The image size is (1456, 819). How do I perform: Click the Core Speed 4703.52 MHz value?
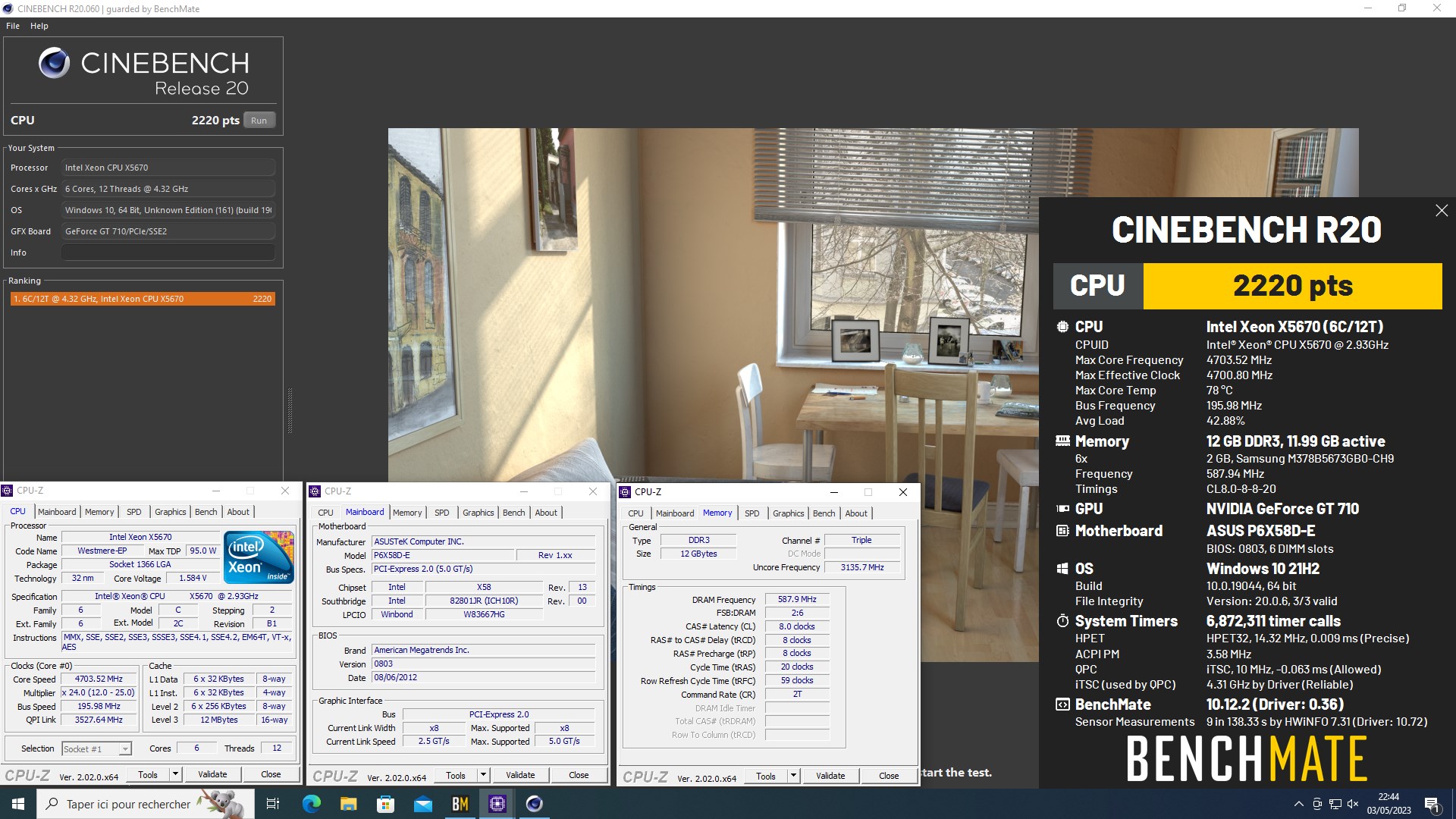(99, 679)
